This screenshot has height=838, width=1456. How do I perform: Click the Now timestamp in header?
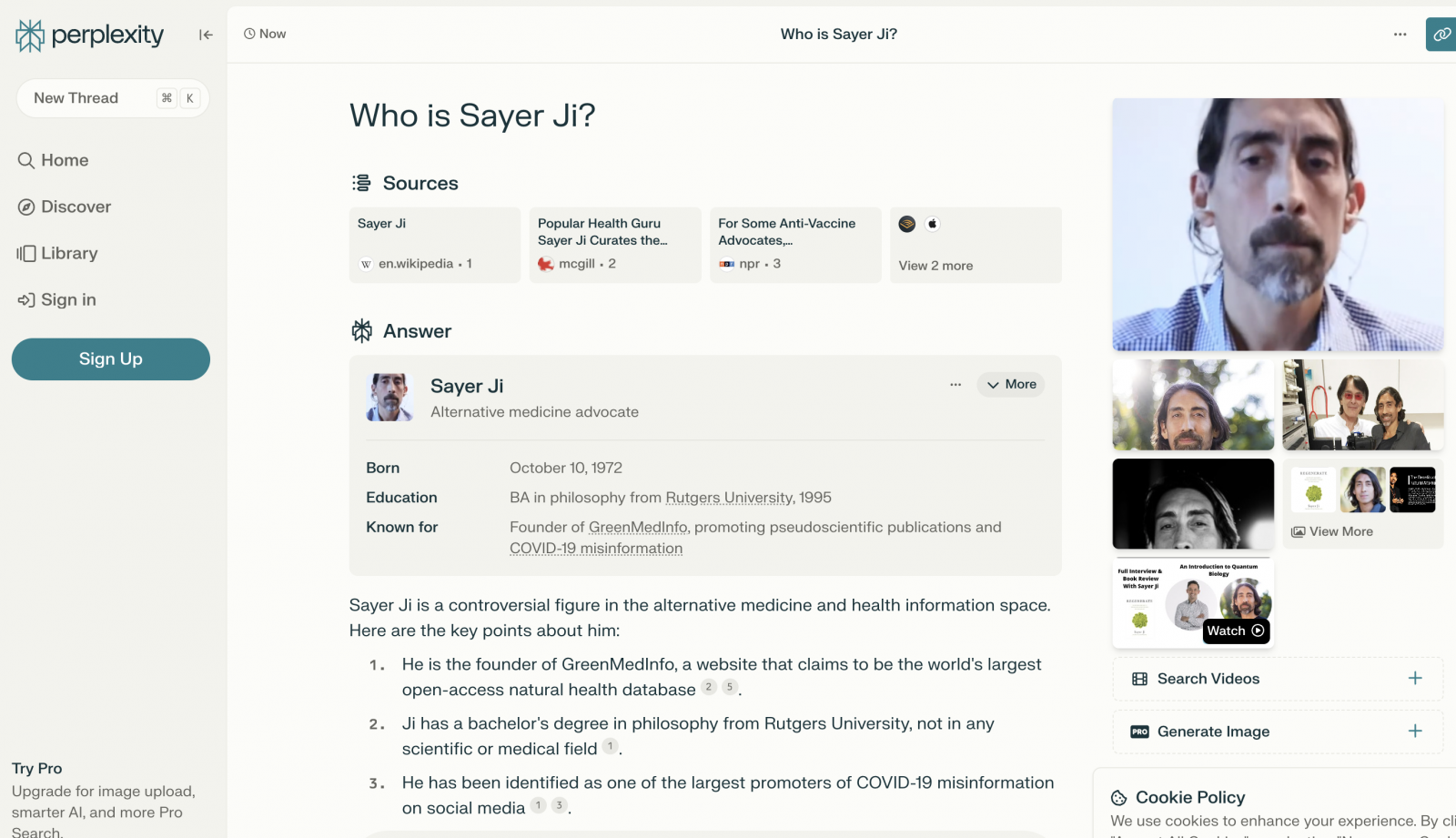273,34
